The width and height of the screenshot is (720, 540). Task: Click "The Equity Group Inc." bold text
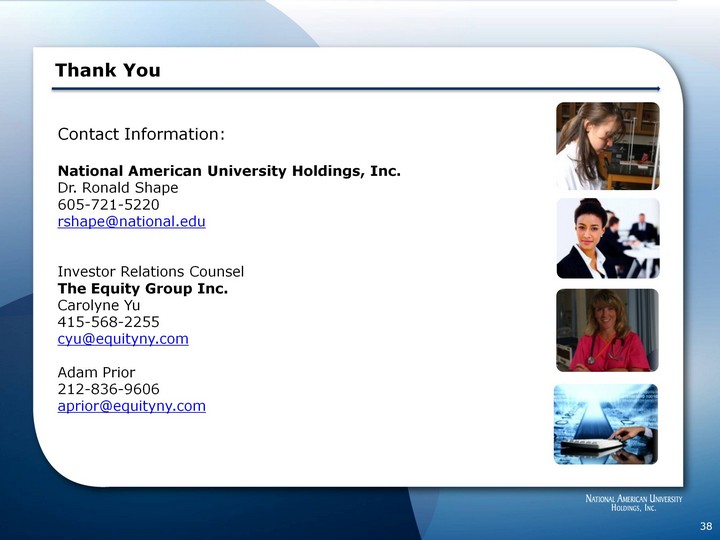[143, 288]
